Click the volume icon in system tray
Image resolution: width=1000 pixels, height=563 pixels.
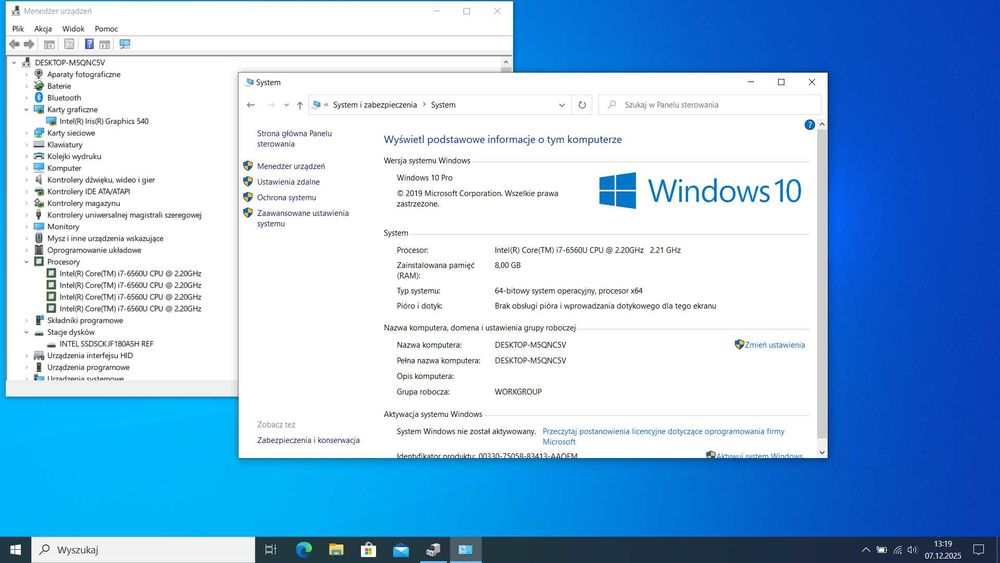pos(913,550)
